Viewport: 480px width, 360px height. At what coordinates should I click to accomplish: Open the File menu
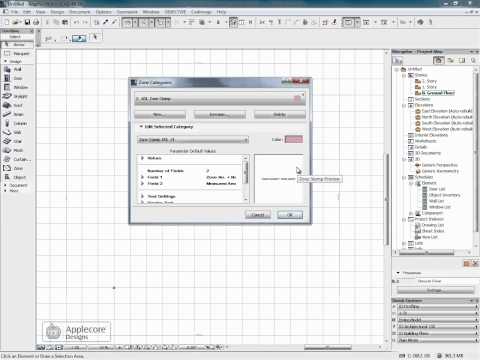[14, 12]
